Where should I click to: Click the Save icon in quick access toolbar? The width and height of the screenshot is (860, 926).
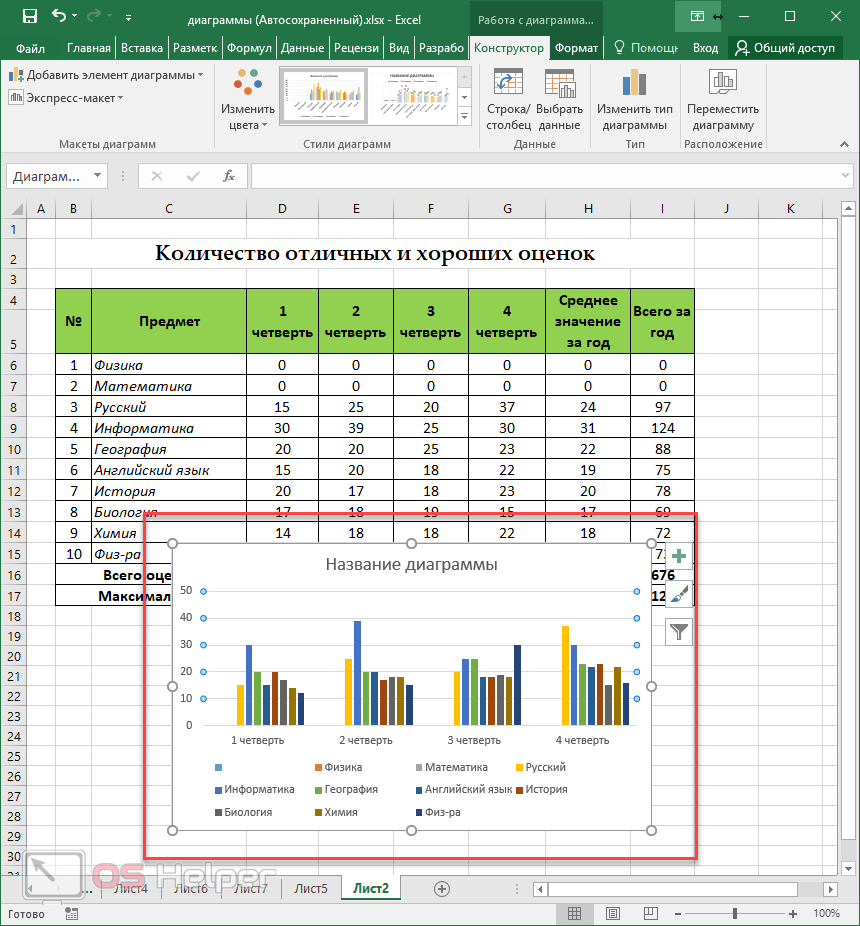pos(29,16)
